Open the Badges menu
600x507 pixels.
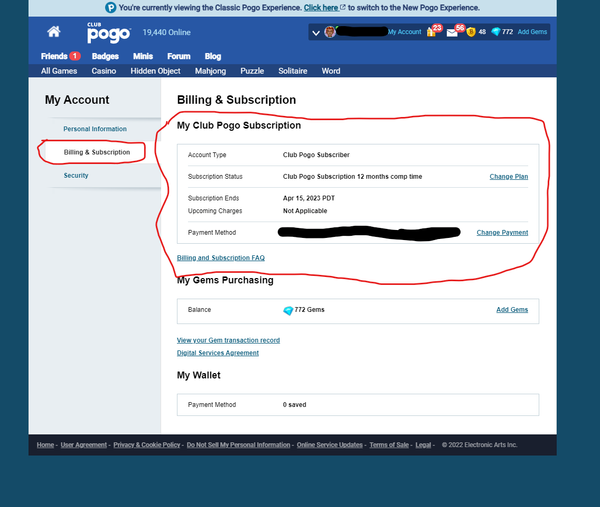pyautogui.click(x=105, y=56)
